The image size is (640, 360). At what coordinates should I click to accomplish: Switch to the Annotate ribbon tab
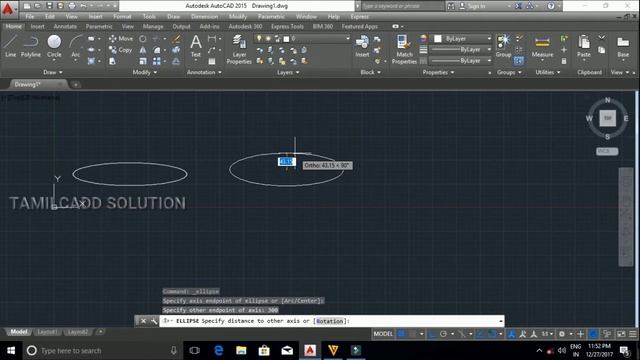(65, 26)
